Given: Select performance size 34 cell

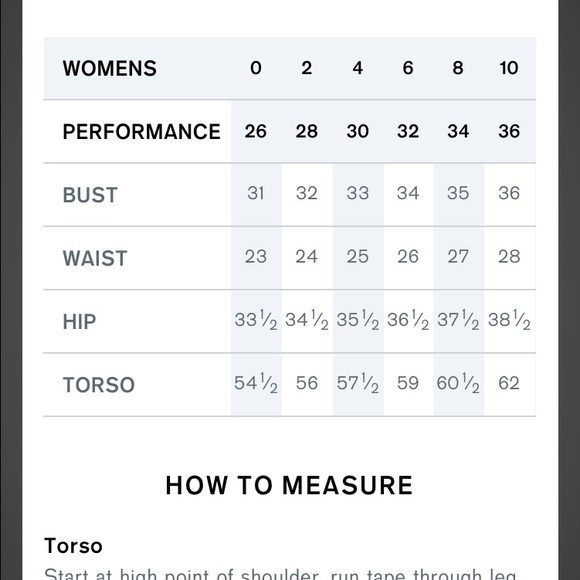Looking at the screenshot, I should (x=458, y=131).
